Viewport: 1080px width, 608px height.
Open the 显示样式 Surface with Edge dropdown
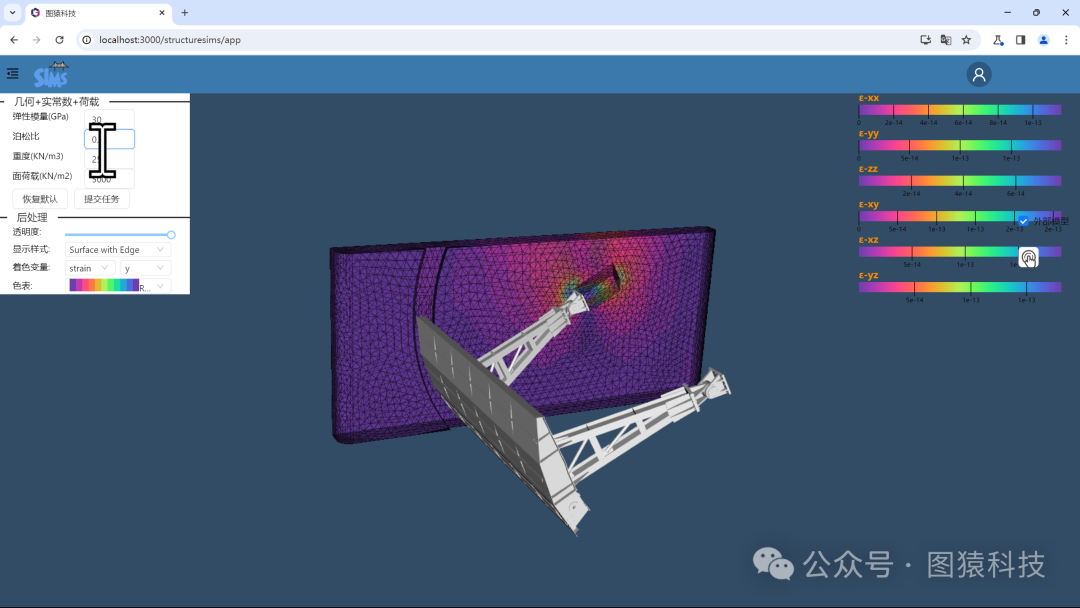click(118, 249)
